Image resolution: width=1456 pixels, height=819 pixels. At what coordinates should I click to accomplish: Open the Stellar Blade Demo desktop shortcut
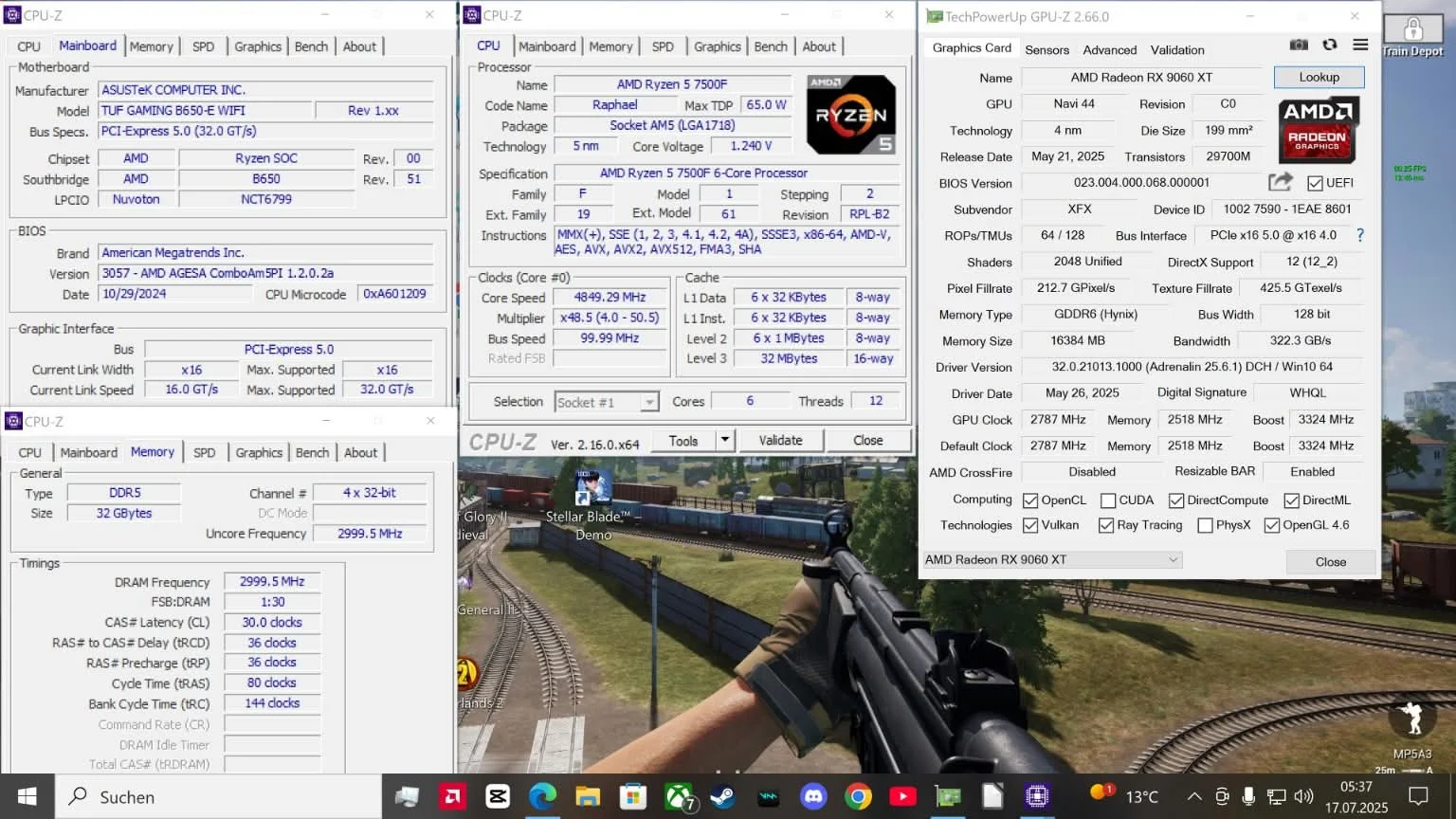(593, 504)
